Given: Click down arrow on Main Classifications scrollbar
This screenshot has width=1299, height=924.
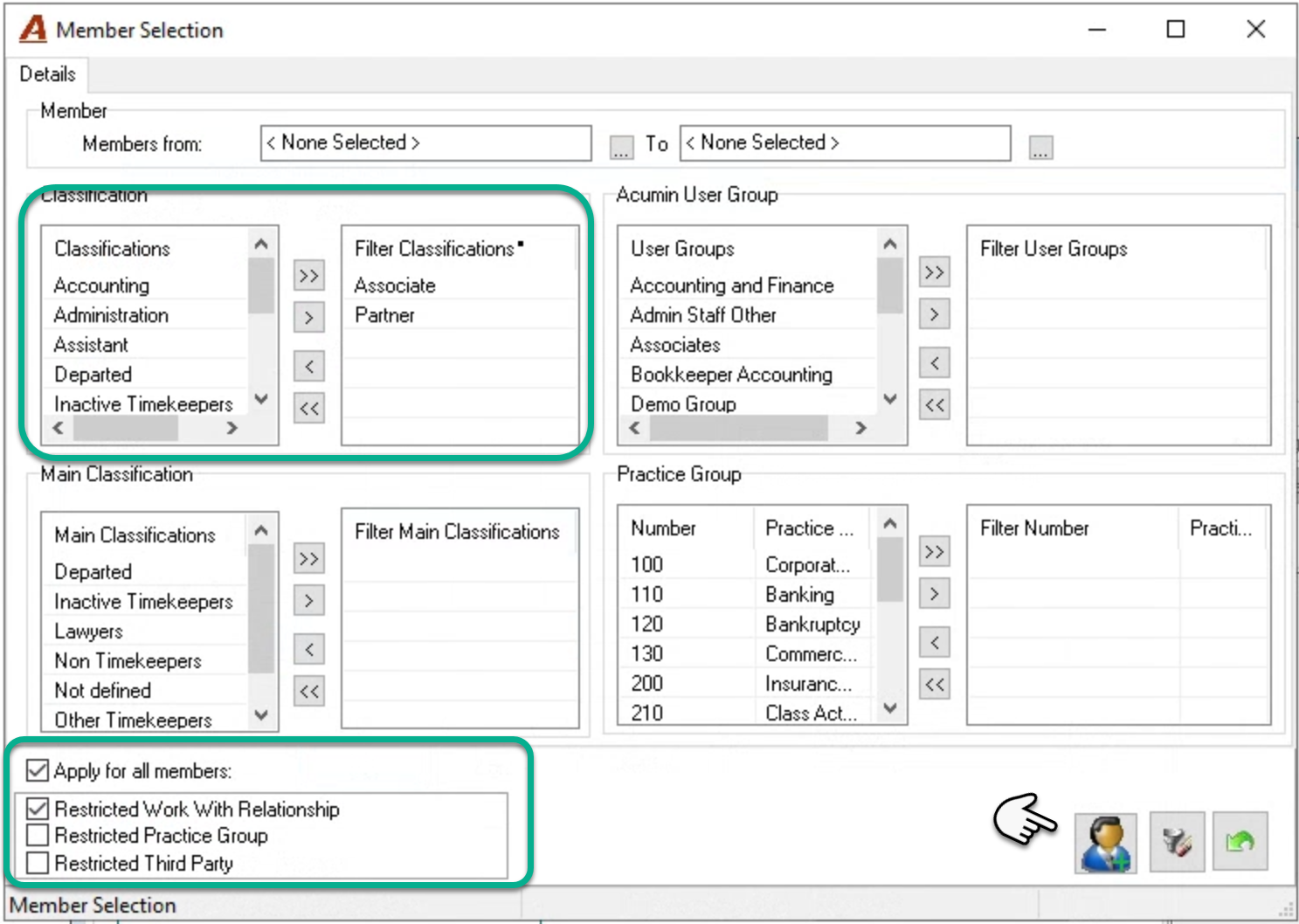Looking at the screenshot, I should [261, 714].
